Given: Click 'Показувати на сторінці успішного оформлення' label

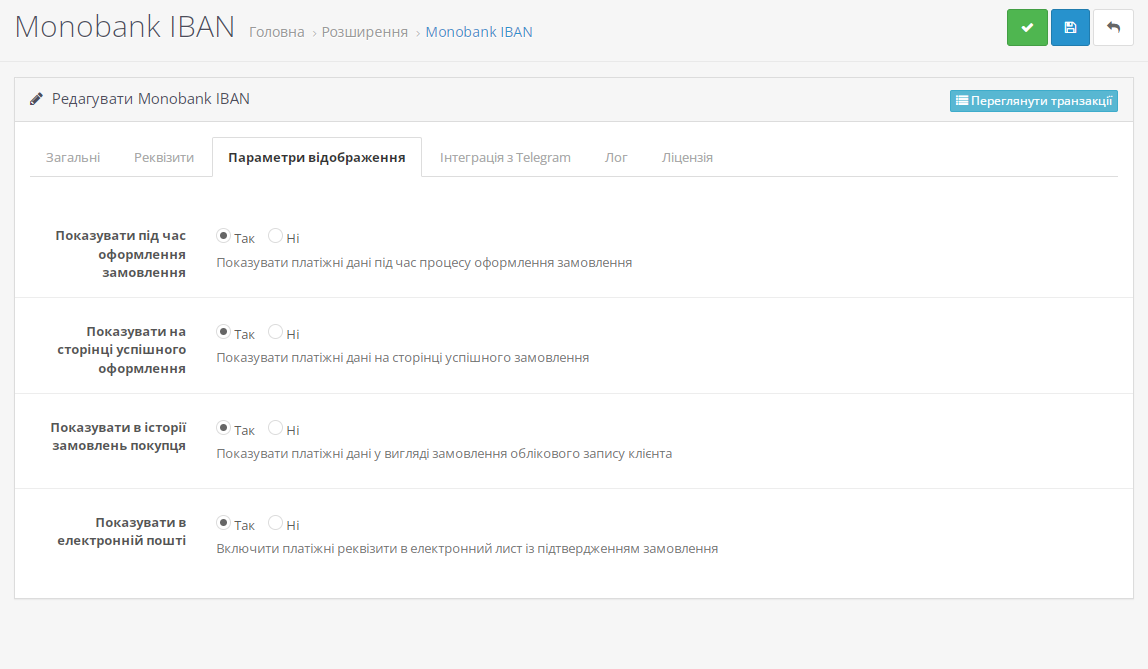Looking at the screenshot, I should tap(122, 350).
